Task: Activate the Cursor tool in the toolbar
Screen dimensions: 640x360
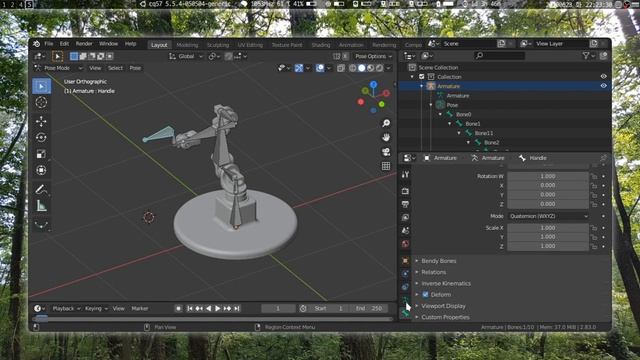Action: click(x=41, y=102)
